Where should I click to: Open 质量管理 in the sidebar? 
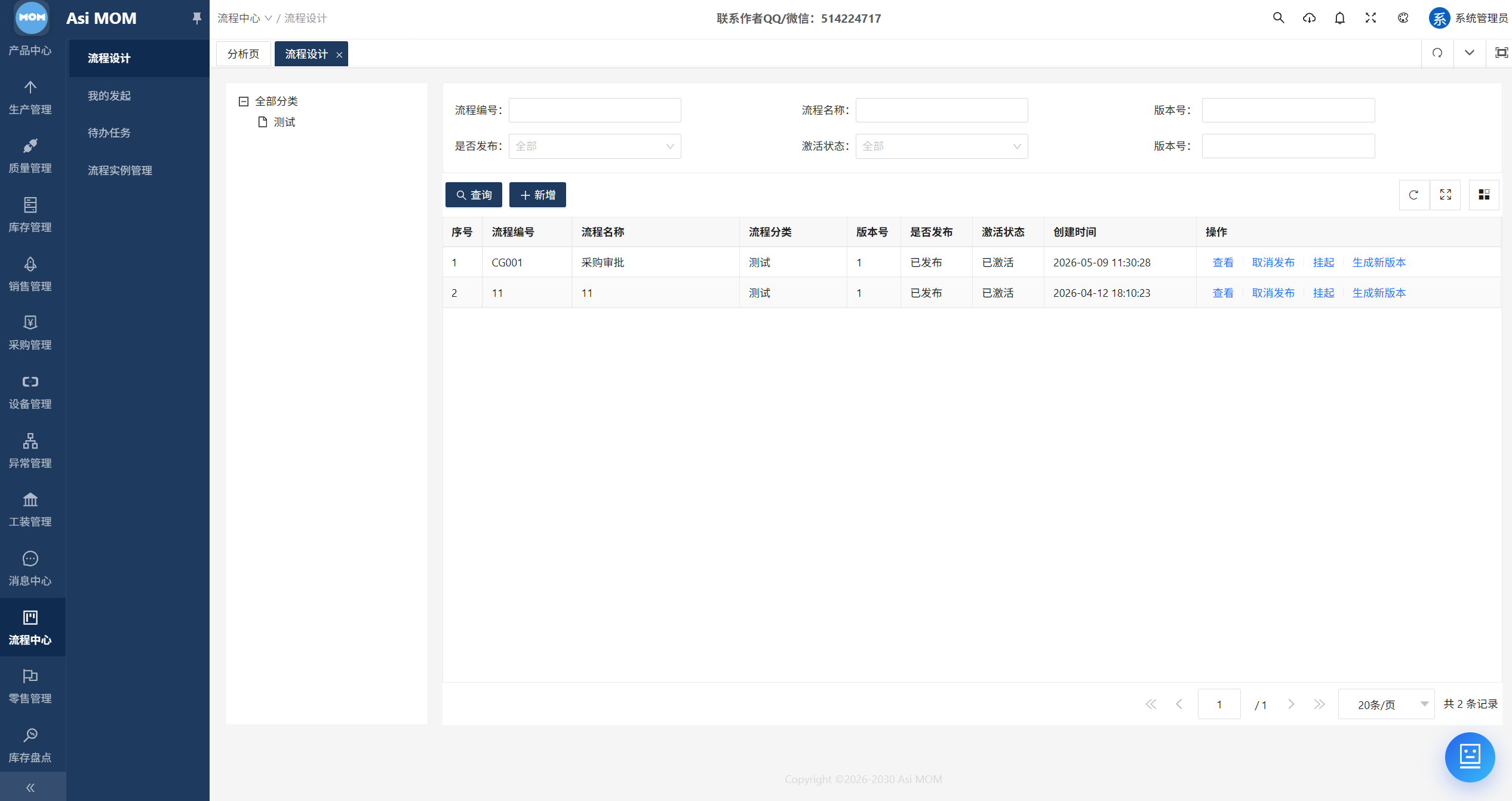[x=30, y=156]
